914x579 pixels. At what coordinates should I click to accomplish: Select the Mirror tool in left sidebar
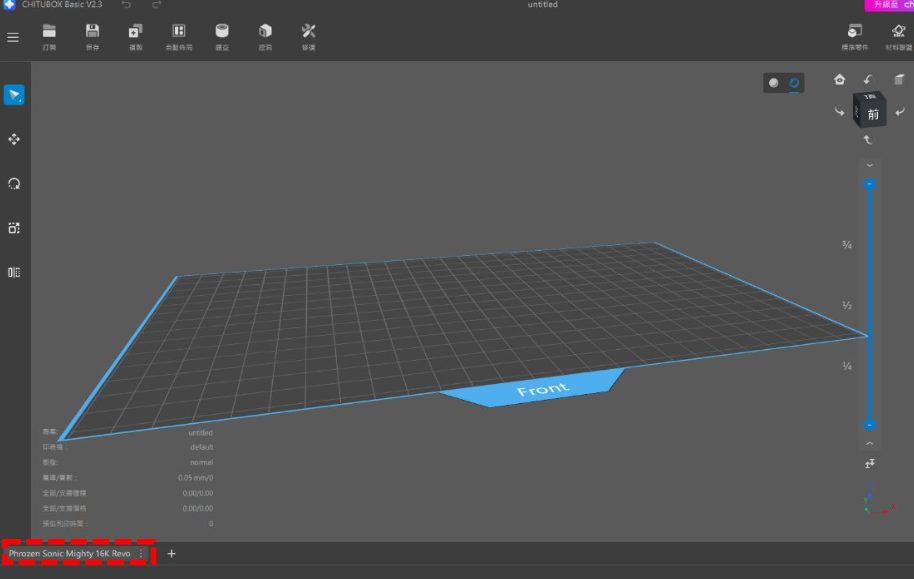click(14, 272)
